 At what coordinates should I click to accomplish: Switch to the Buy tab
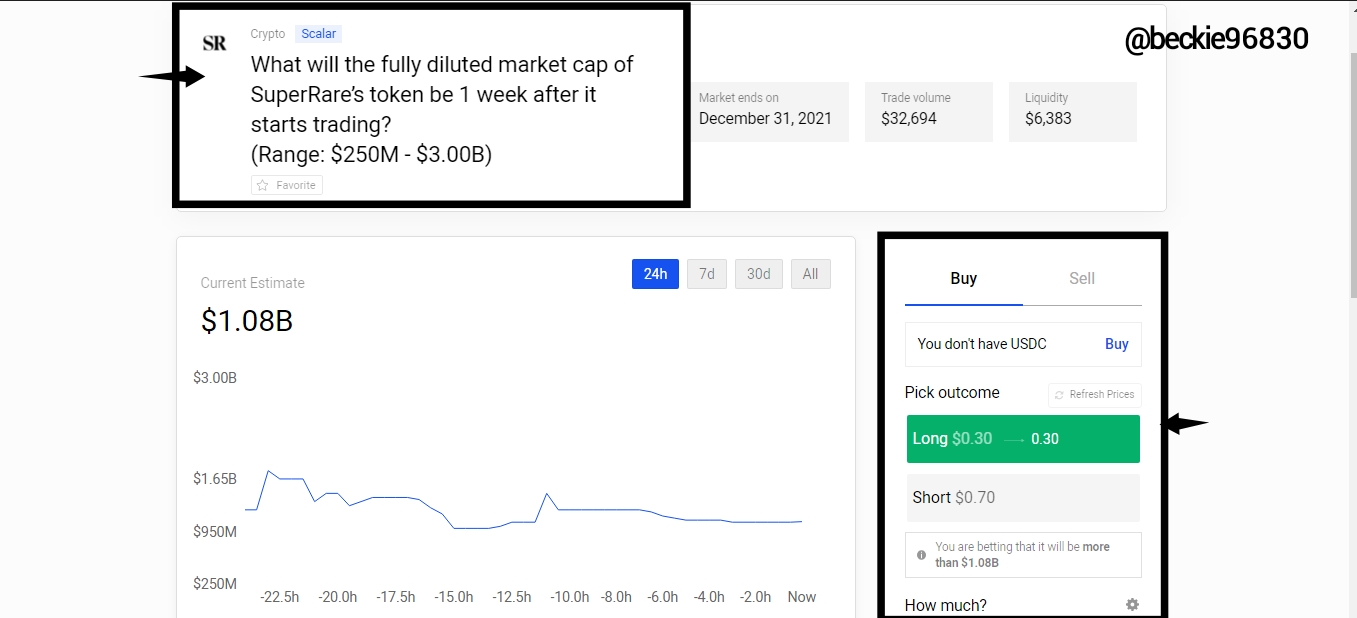(x=964, y=279)
